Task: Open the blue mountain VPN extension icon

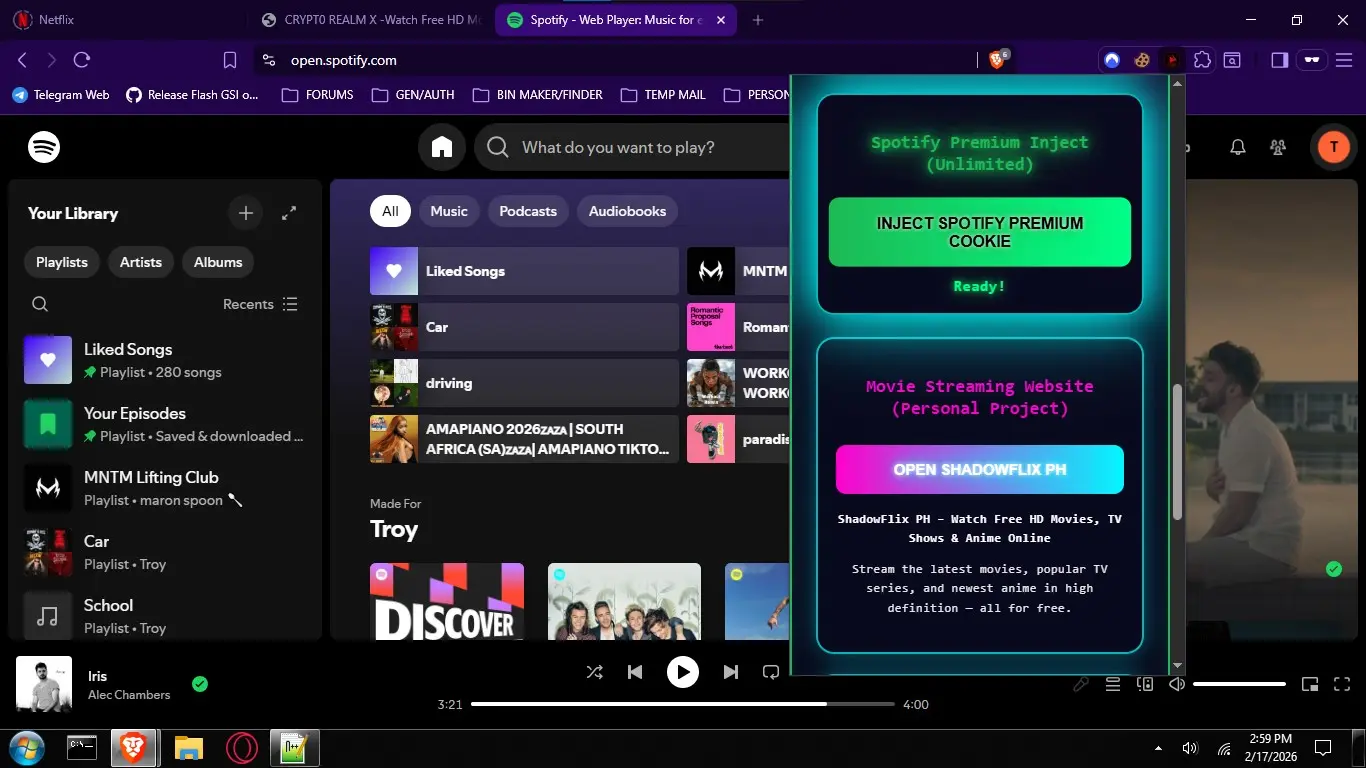Action: [1112, 60]
